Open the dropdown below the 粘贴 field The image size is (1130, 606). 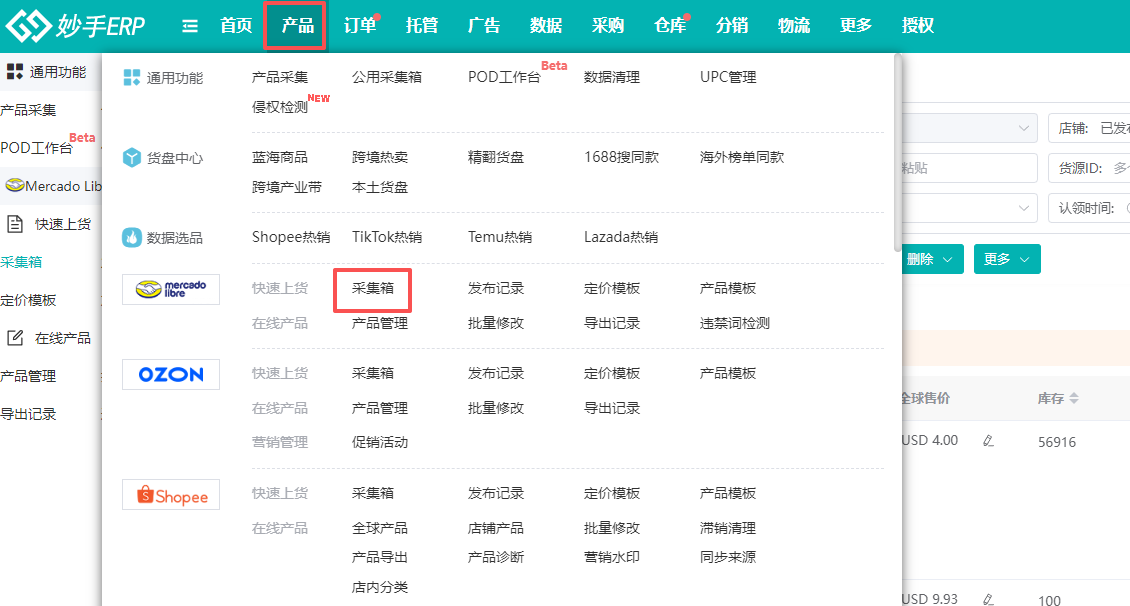[x=969, y=208]
